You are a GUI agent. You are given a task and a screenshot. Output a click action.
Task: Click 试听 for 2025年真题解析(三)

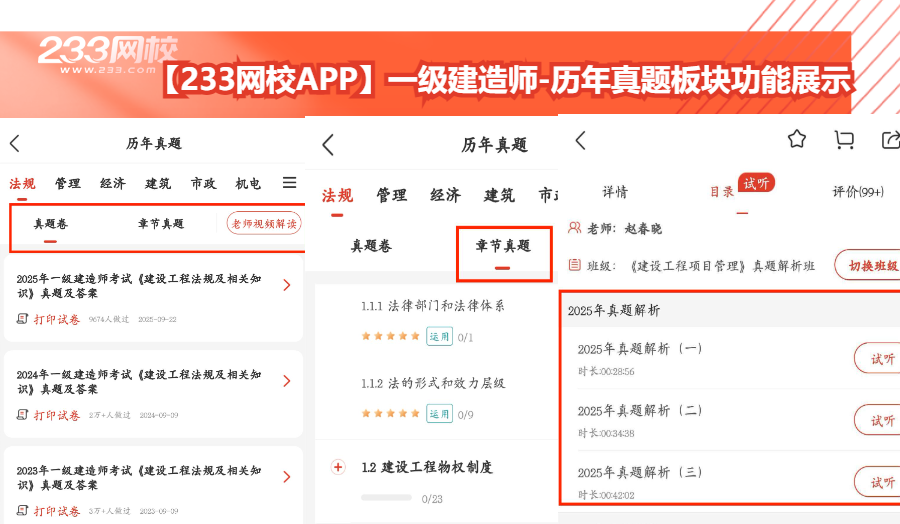click(x=878, y=482)
